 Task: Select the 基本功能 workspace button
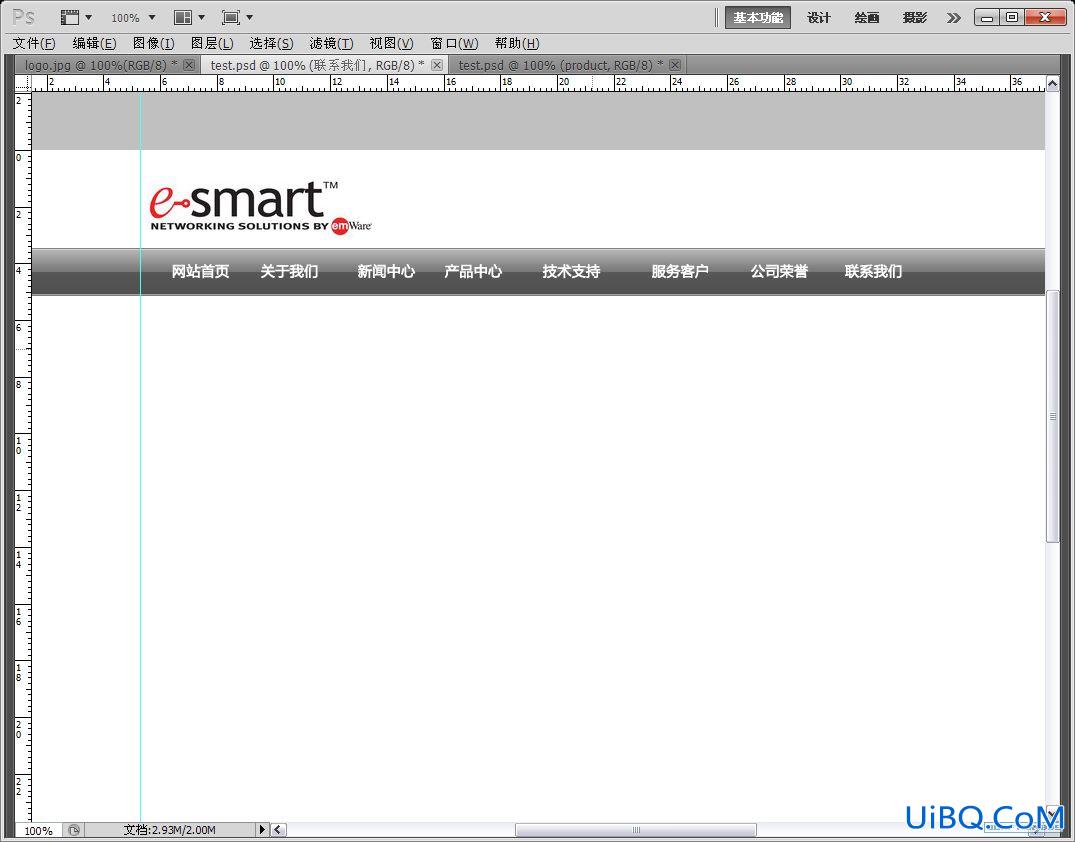coord(758,18)
